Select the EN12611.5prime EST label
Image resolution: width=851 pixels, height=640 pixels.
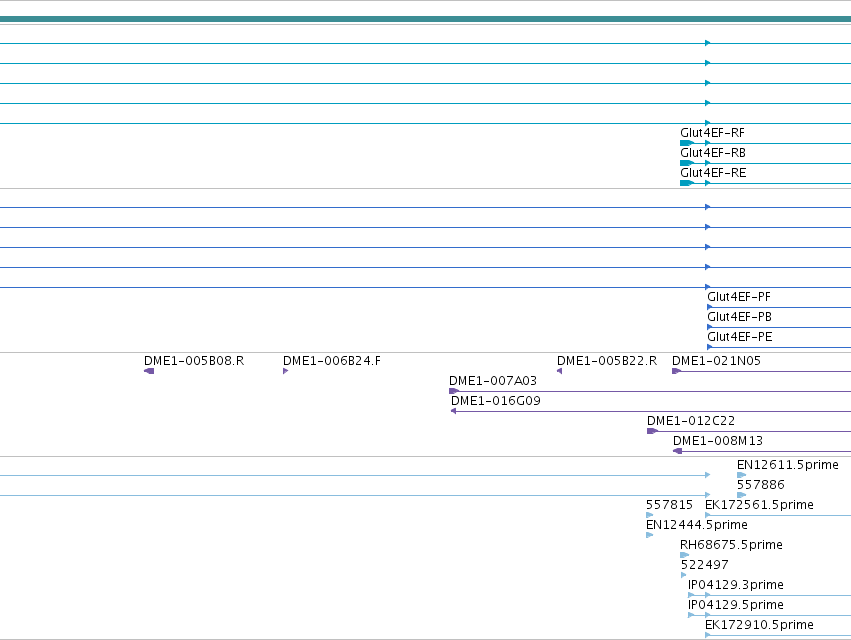pos(788,465)
